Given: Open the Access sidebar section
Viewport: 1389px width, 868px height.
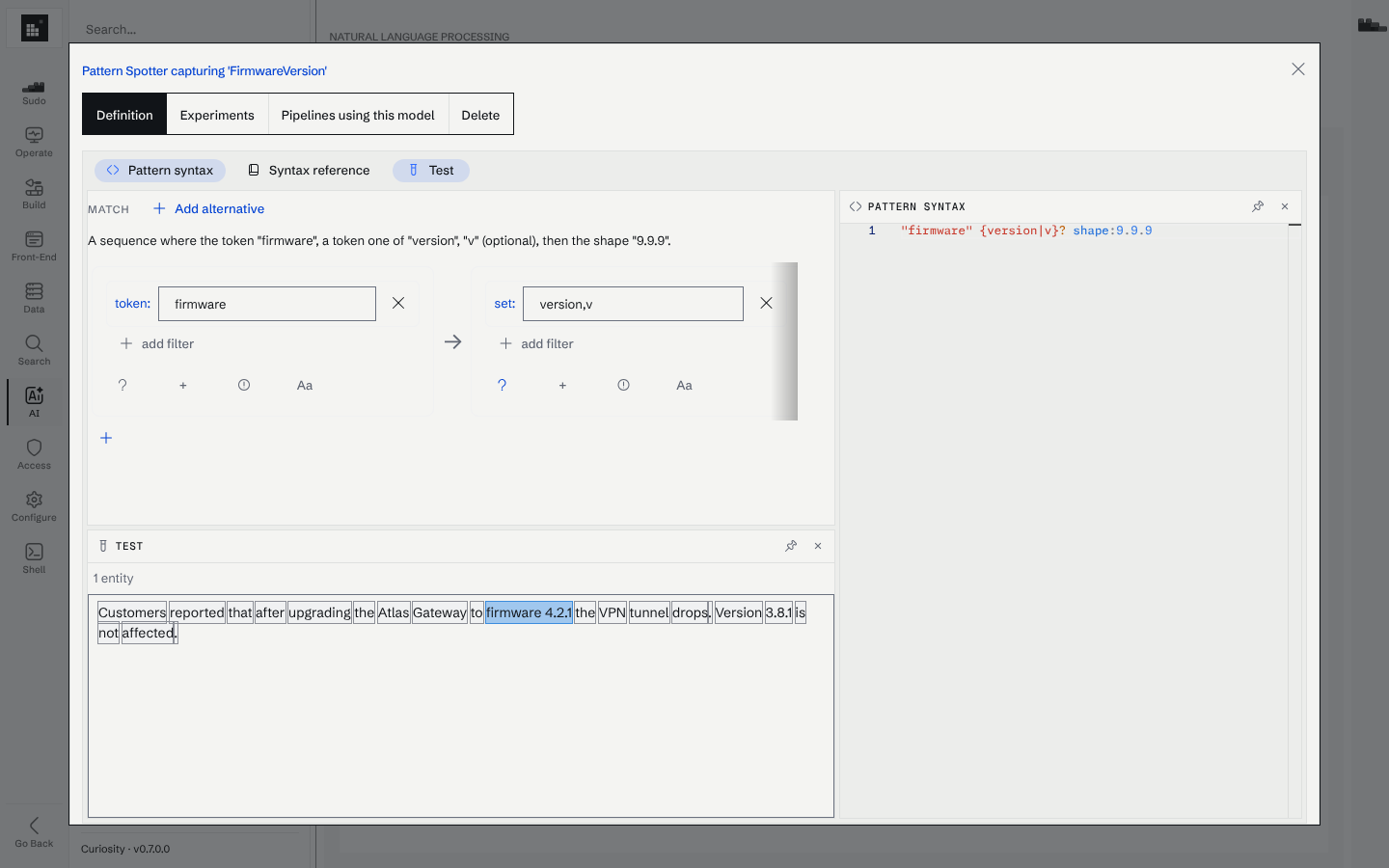Looking at the screenshot, I should (x=34, y=454).
